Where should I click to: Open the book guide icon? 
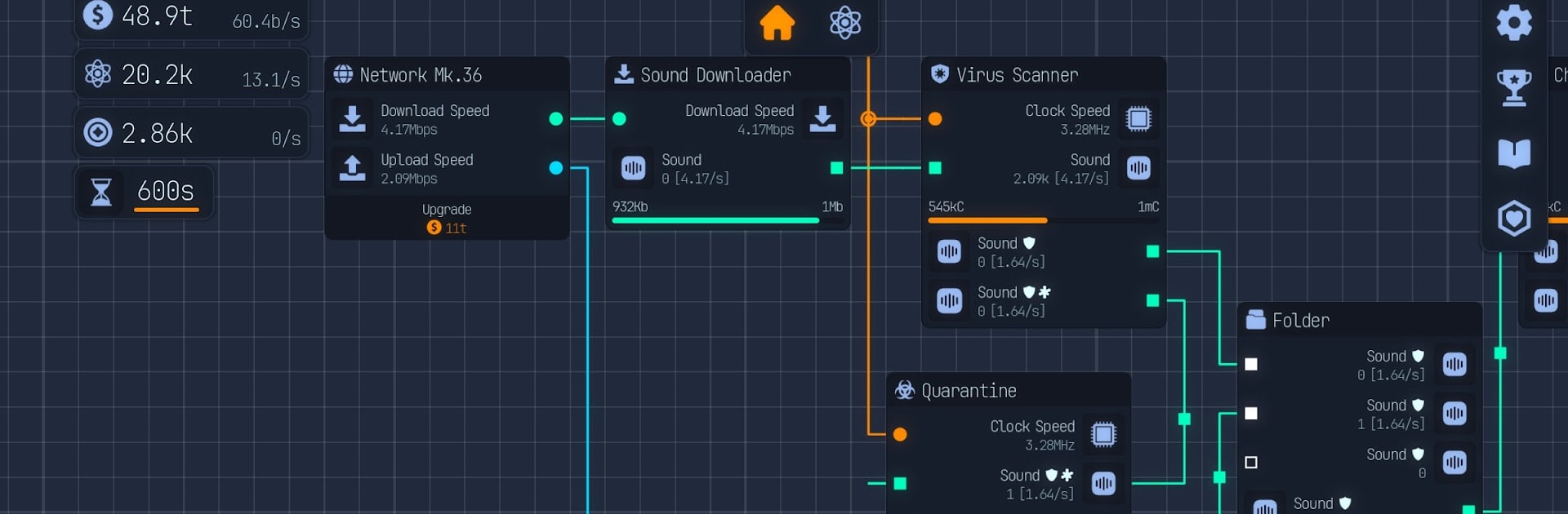(1513, 153)
